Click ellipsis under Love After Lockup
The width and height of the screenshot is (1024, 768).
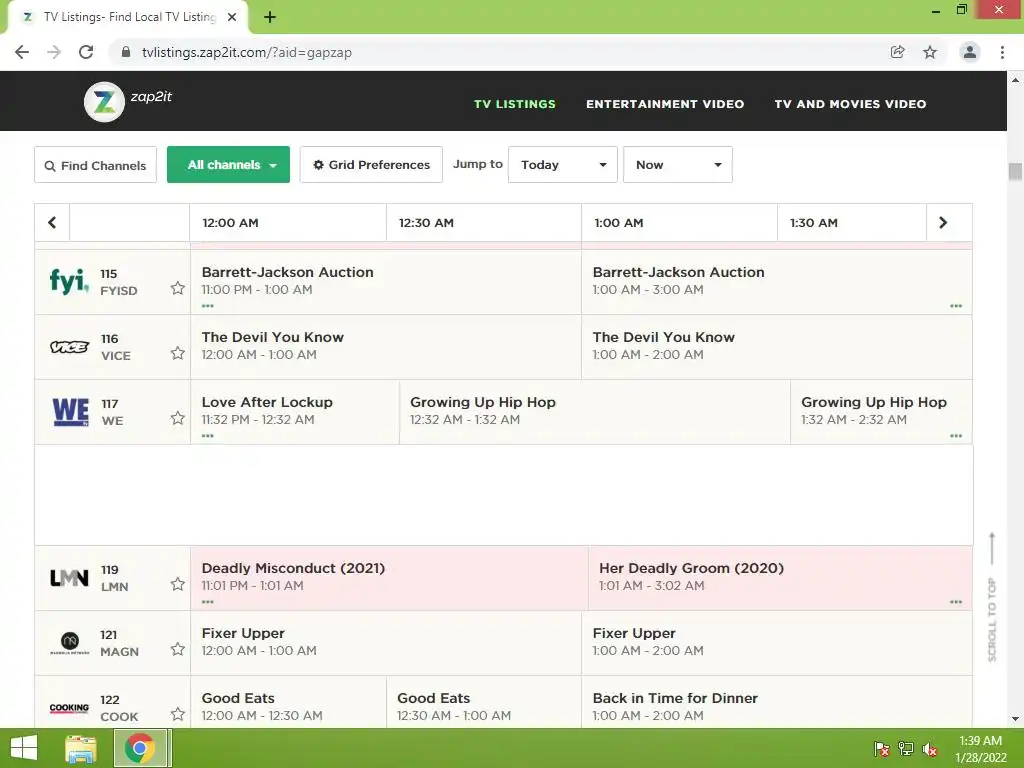click(x=208, y=436)
